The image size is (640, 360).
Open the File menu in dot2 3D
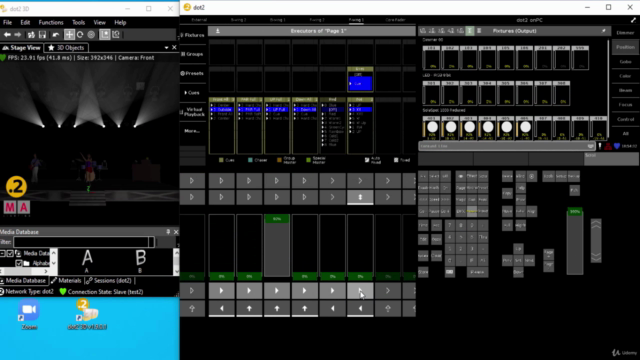(x=8, y=22)
